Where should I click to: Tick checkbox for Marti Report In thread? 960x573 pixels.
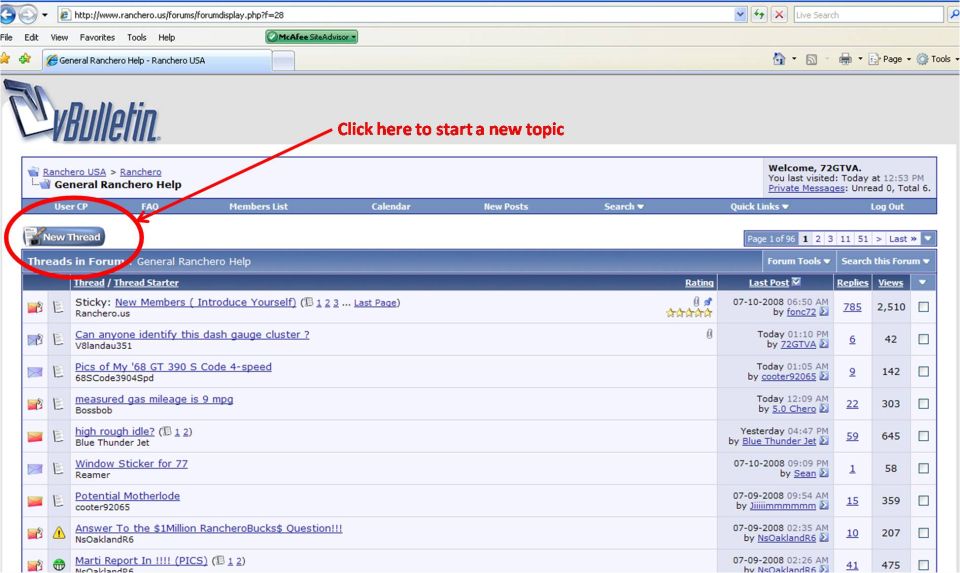(x=923, y=565)
